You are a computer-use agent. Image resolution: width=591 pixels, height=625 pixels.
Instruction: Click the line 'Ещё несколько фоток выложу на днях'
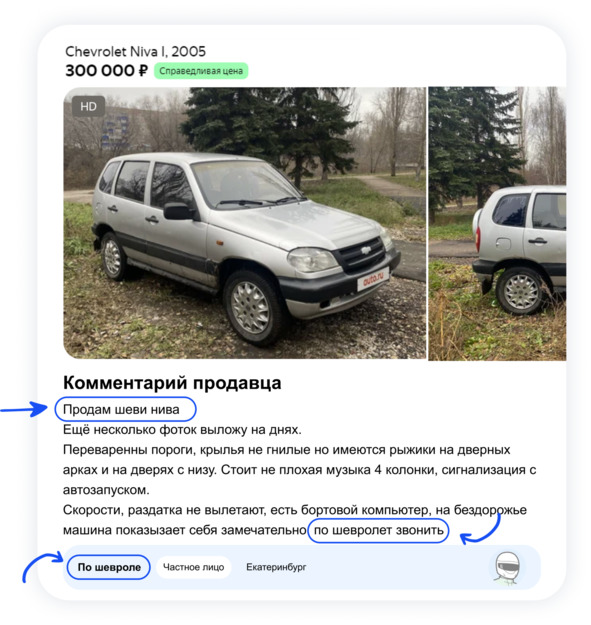pos(182,430)
